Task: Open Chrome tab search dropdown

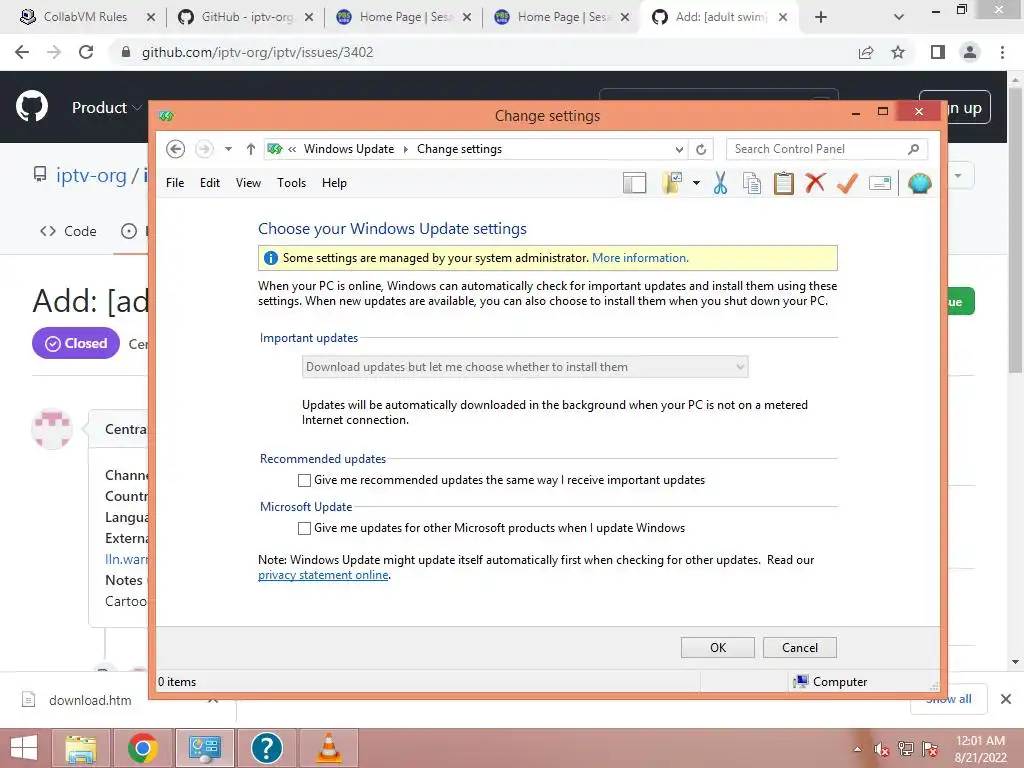Action: [899, 17]
